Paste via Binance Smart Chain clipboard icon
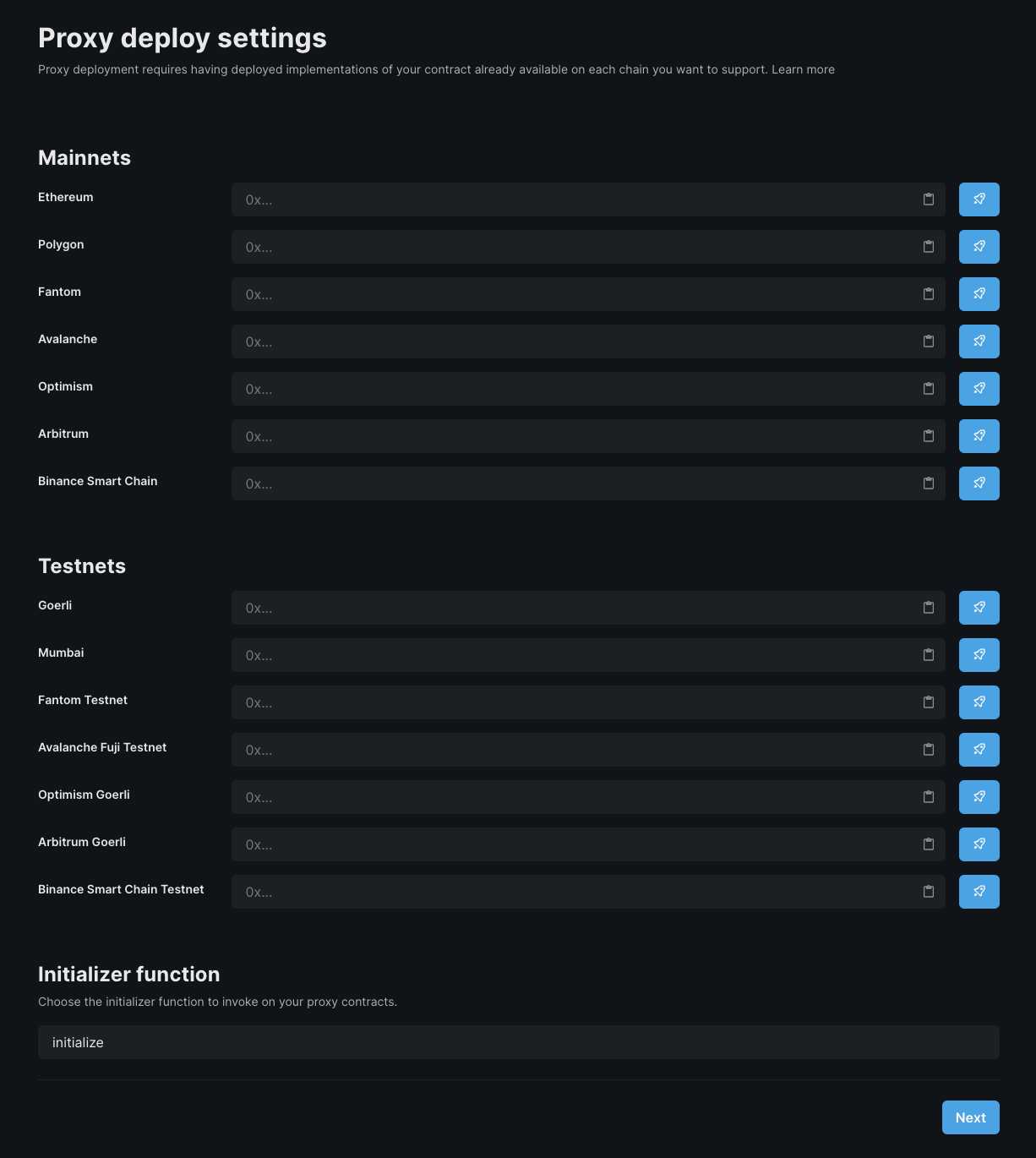Screen dimensions: 1036x1158 (929, 483)
